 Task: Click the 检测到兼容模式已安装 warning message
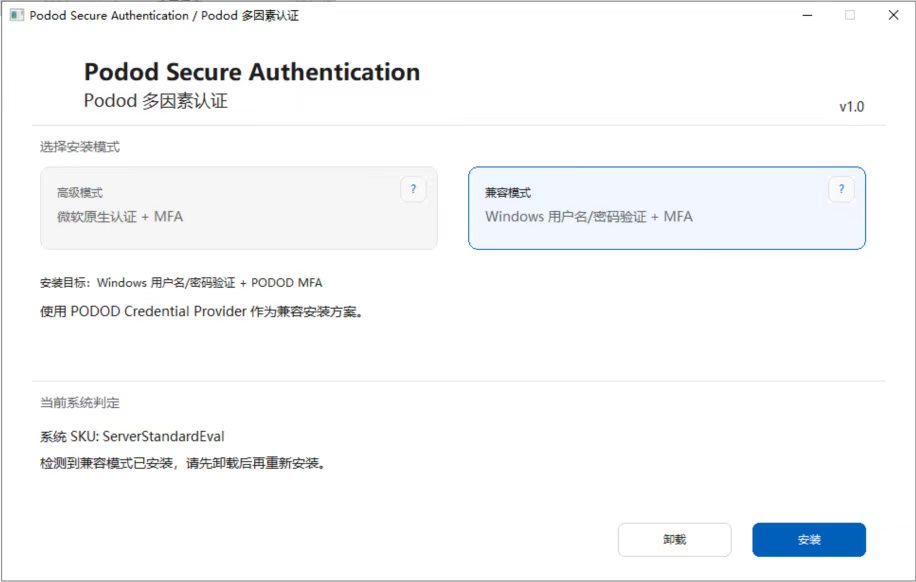tap(183, 464)
